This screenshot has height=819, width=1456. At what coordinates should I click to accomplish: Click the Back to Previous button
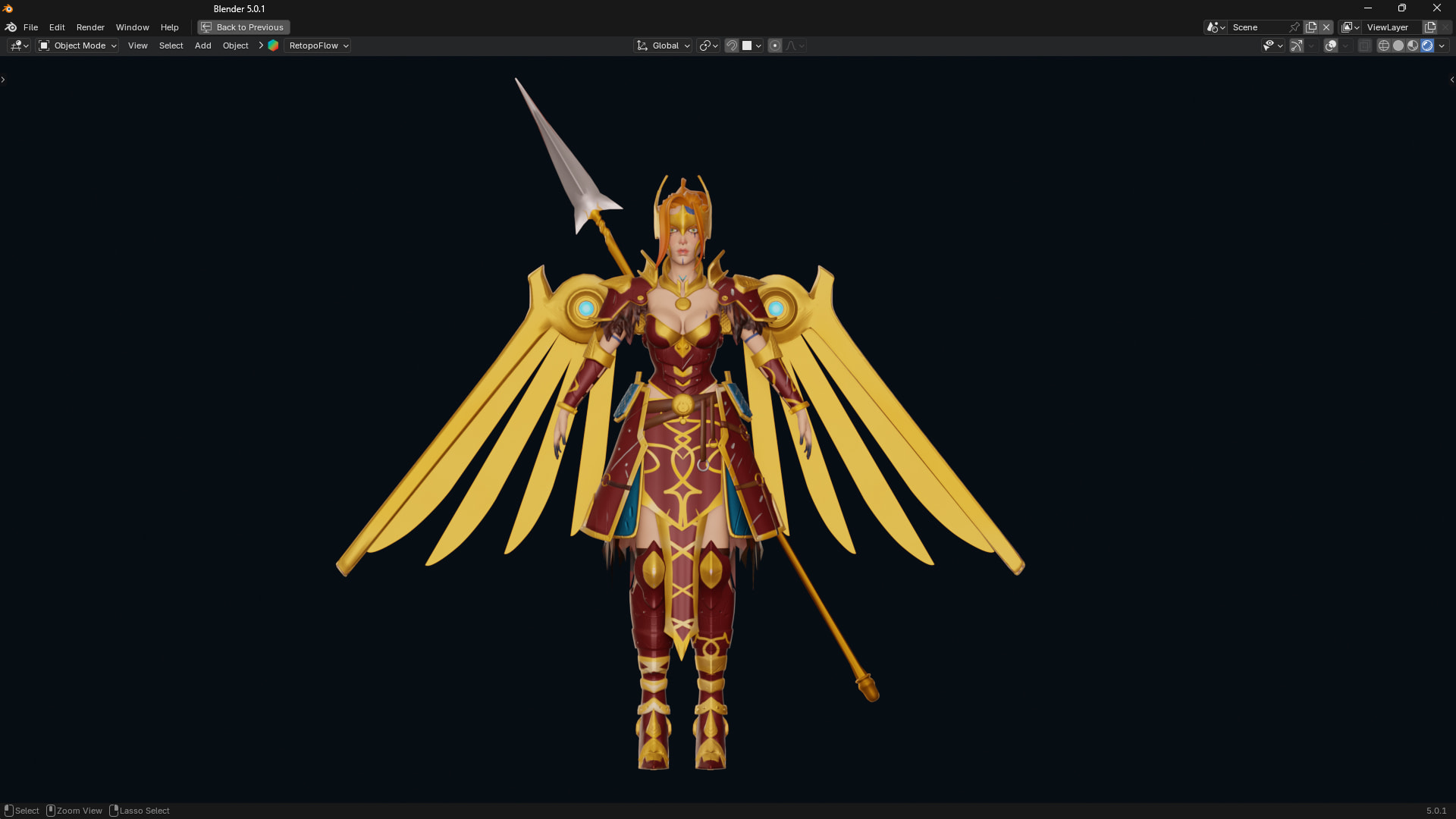point(243,27)
